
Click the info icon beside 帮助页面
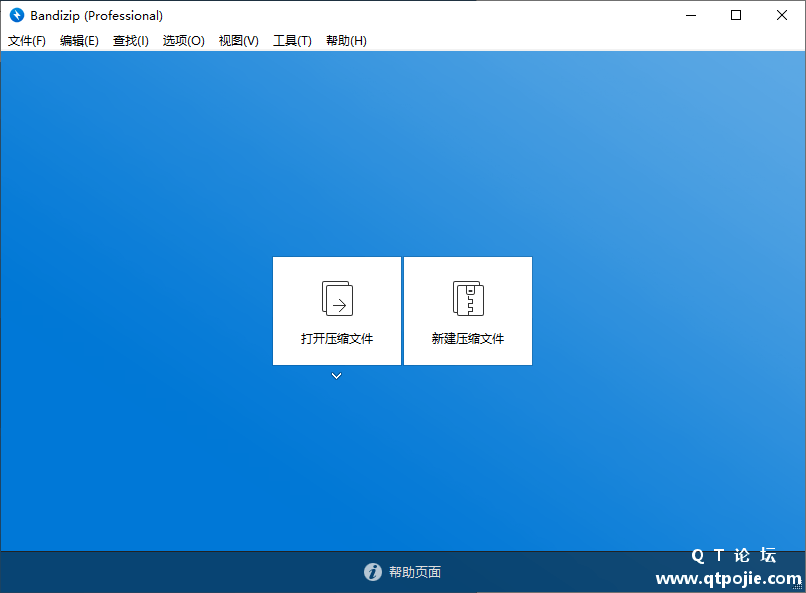[x=373, y=572]
